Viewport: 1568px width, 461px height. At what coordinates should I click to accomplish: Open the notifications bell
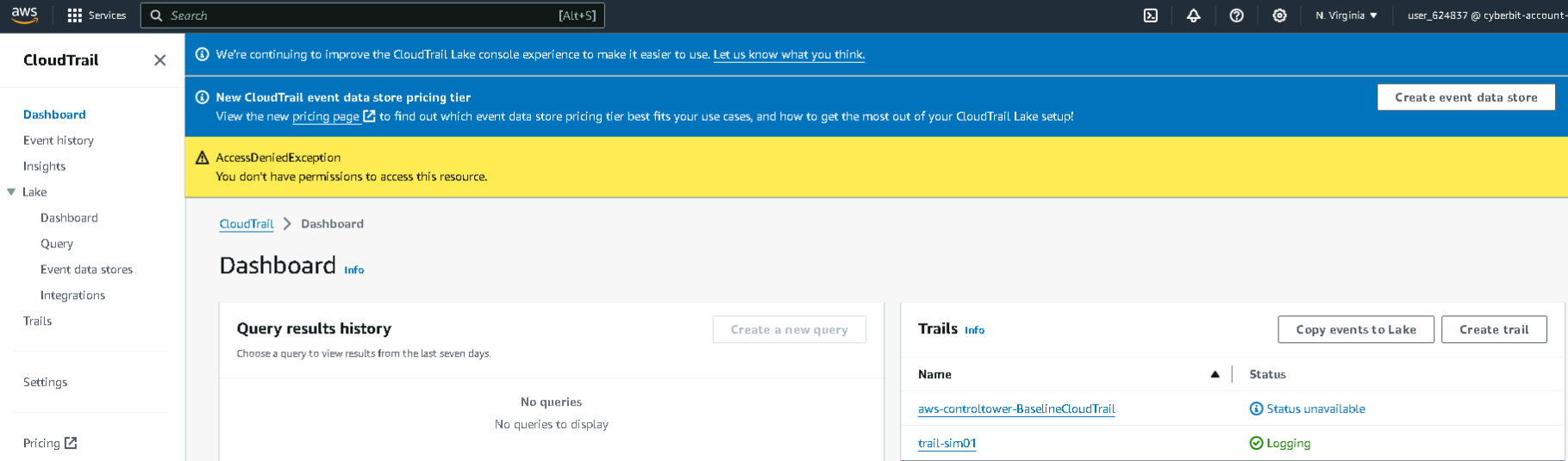[x=1194, y=16]
